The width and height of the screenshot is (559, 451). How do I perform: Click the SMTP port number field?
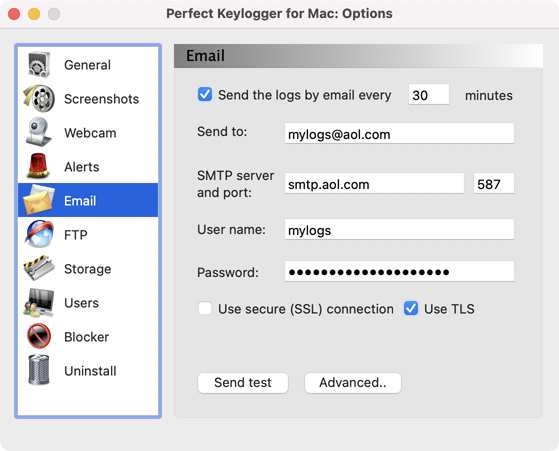click(x=494, y=184)
